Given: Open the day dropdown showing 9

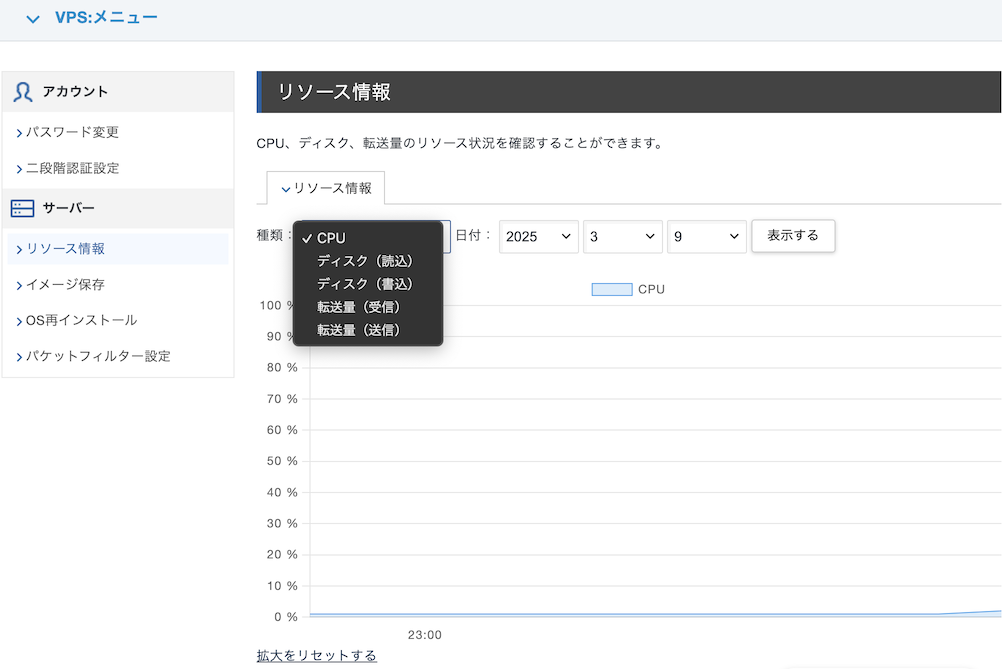Looking at the screenshot, I should tap(707, 237).
